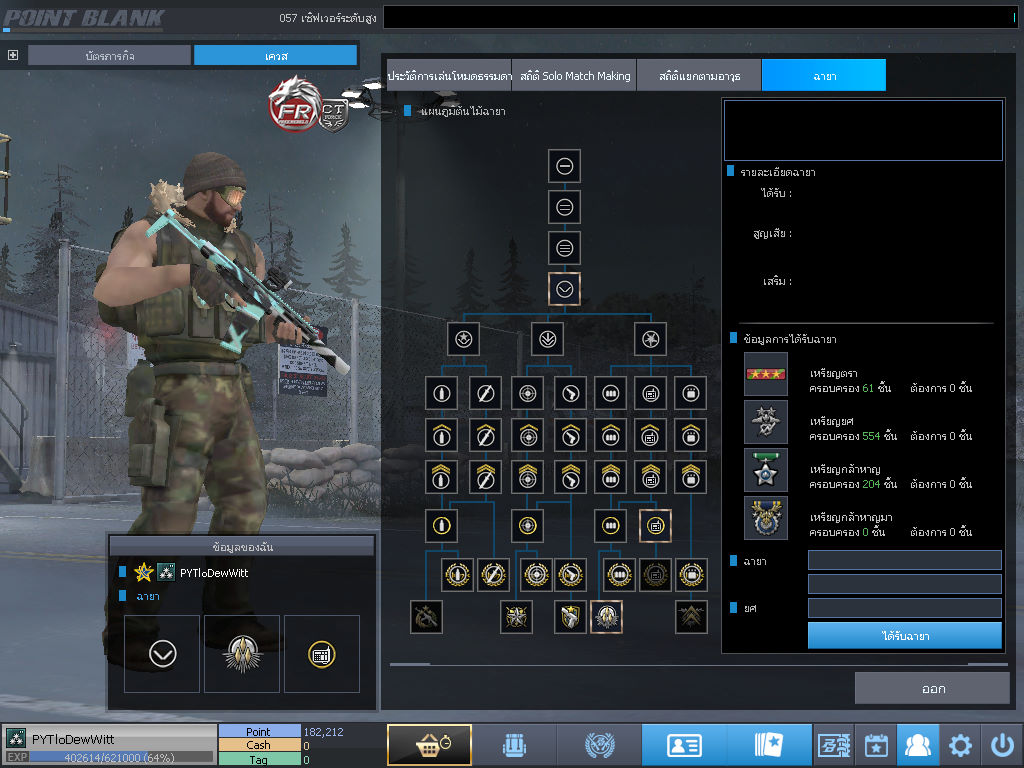Select the plain white crosshair node

click(528, 393)
